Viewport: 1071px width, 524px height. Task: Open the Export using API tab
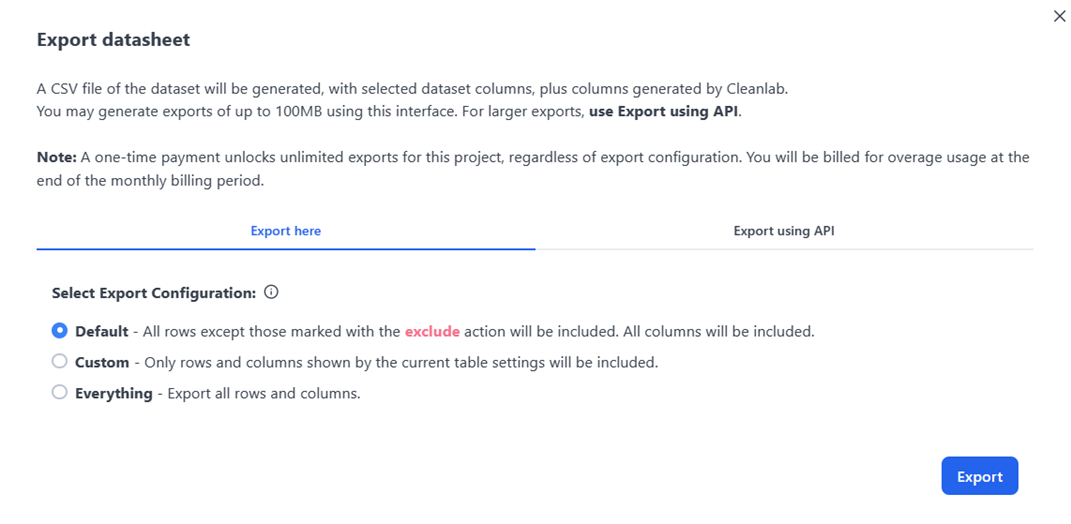click(x=784, y=231)
